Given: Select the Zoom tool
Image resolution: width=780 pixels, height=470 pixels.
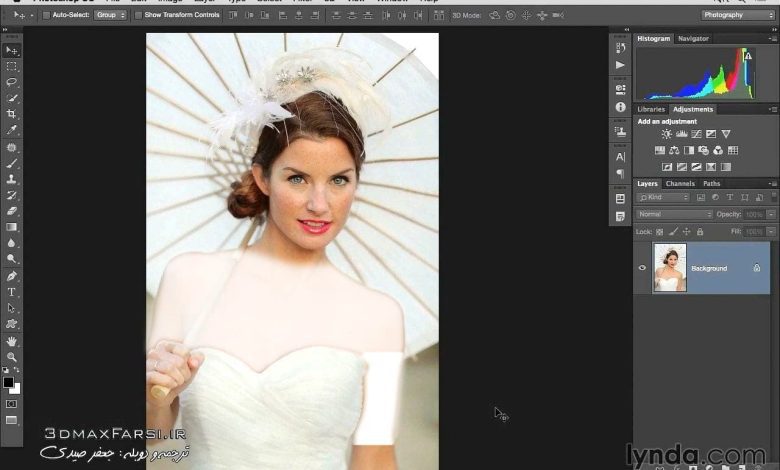Looking at the screenshot, I should pos(11,357).
